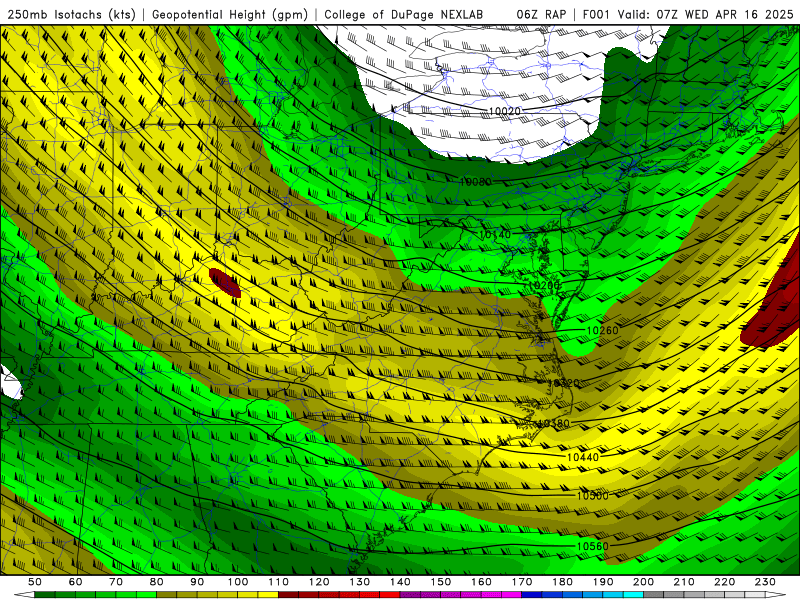Click the 10080 height contour label
Screen dimensions: 800x600
click(x=476, y=182)
